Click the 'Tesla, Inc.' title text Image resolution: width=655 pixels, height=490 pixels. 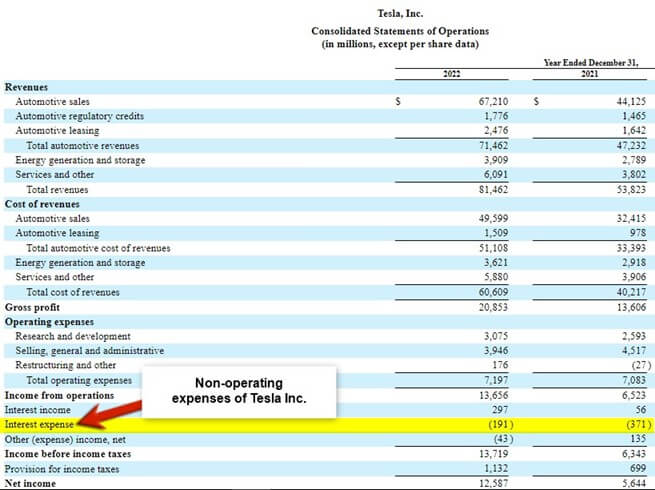pos(400,13)
